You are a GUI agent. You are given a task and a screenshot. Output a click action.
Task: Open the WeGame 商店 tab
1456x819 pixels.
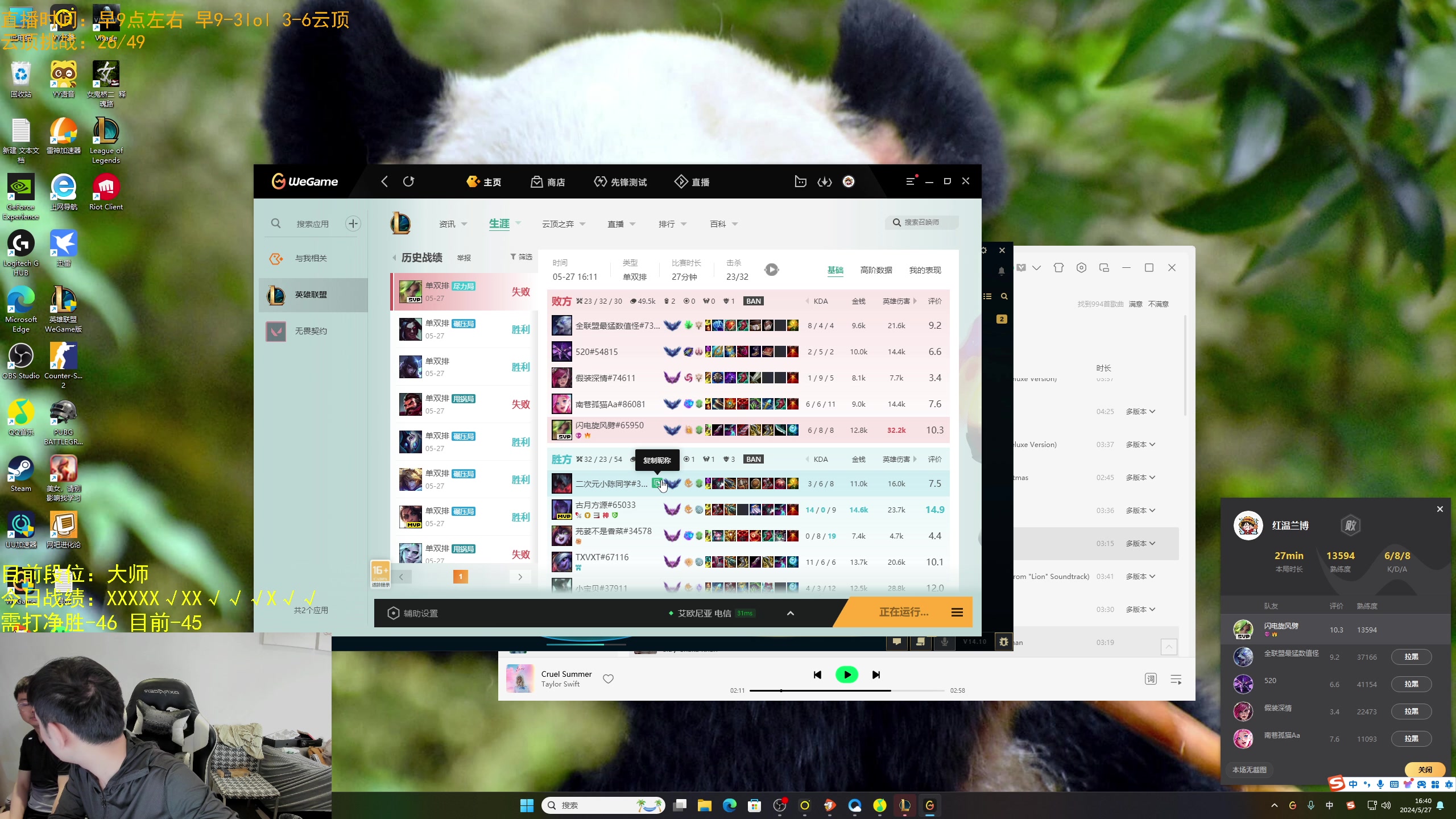548,182
